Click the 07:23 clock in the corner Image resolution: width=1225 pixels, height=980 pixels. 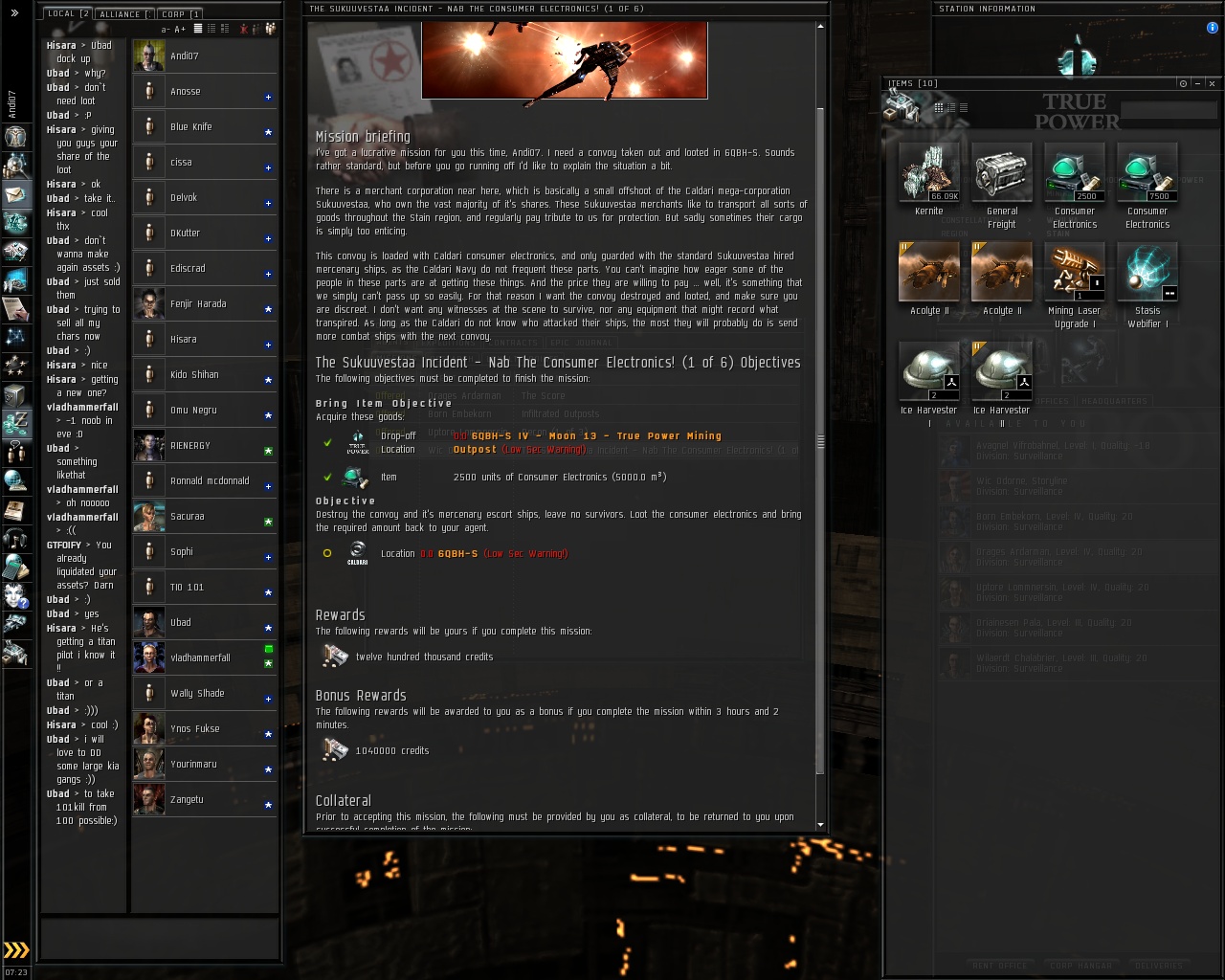tap(16, 972)
